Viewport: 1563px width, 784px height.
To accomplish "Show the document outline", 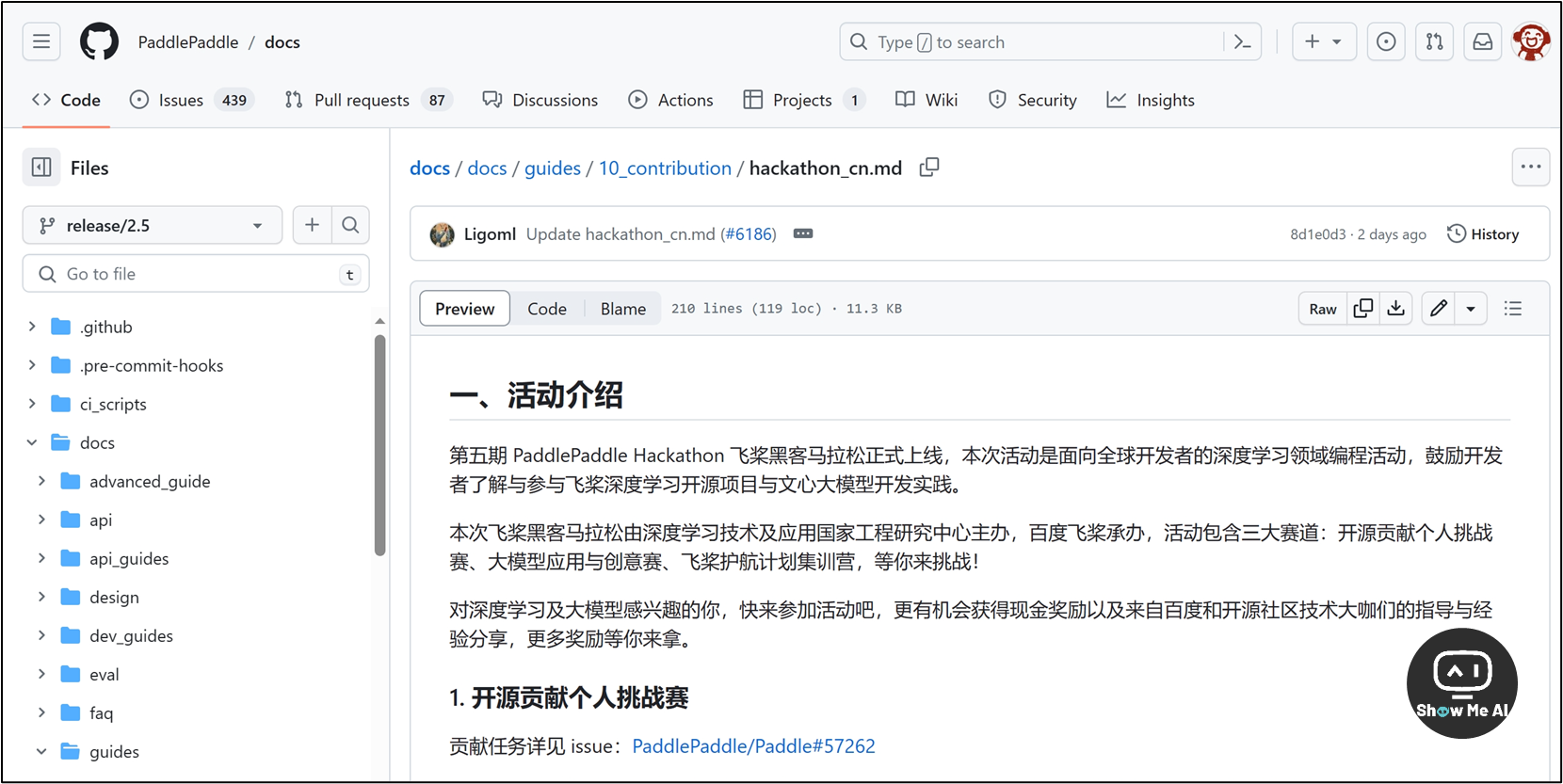I will click(1513, 308).
